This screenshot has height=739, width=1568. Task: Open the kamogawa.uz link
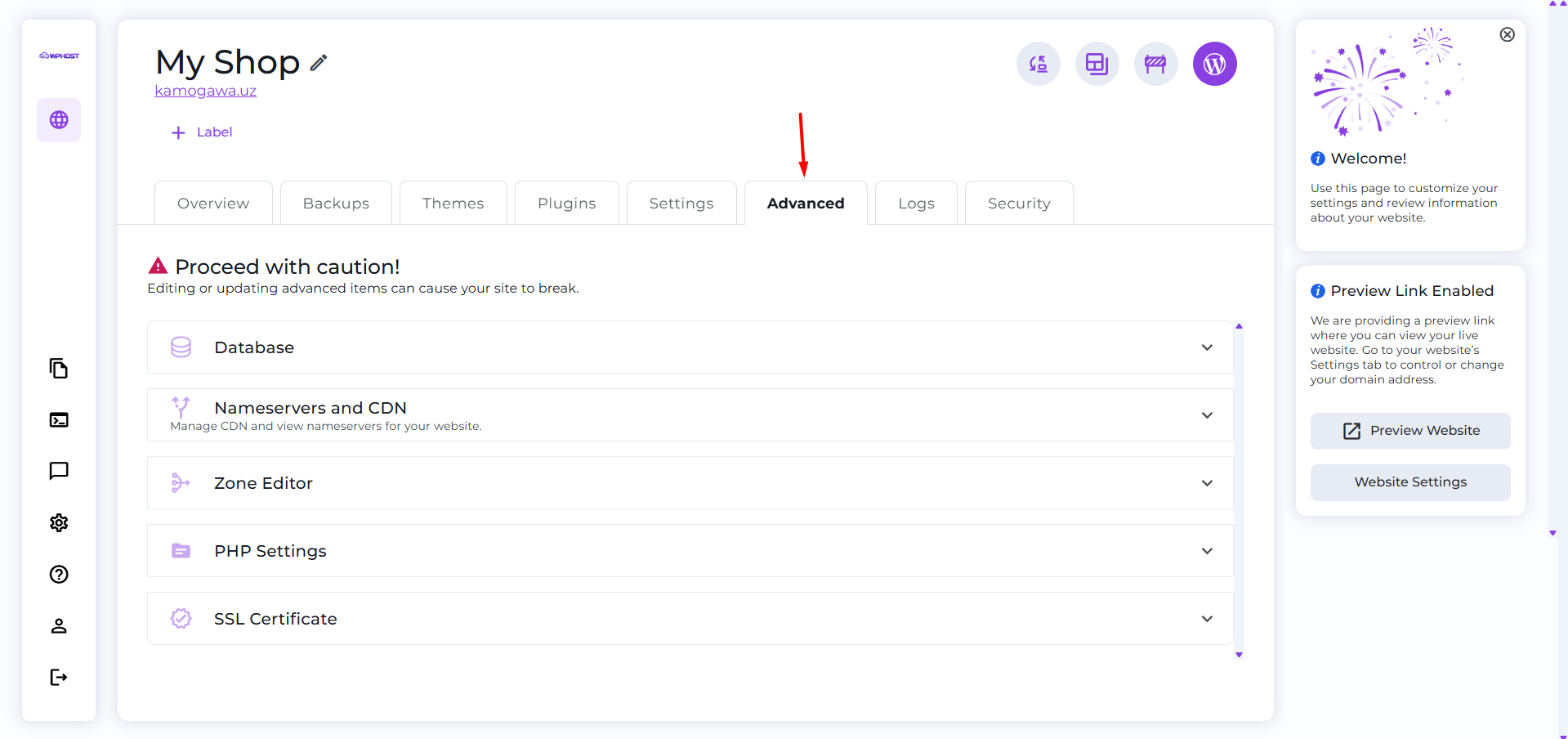205,91
